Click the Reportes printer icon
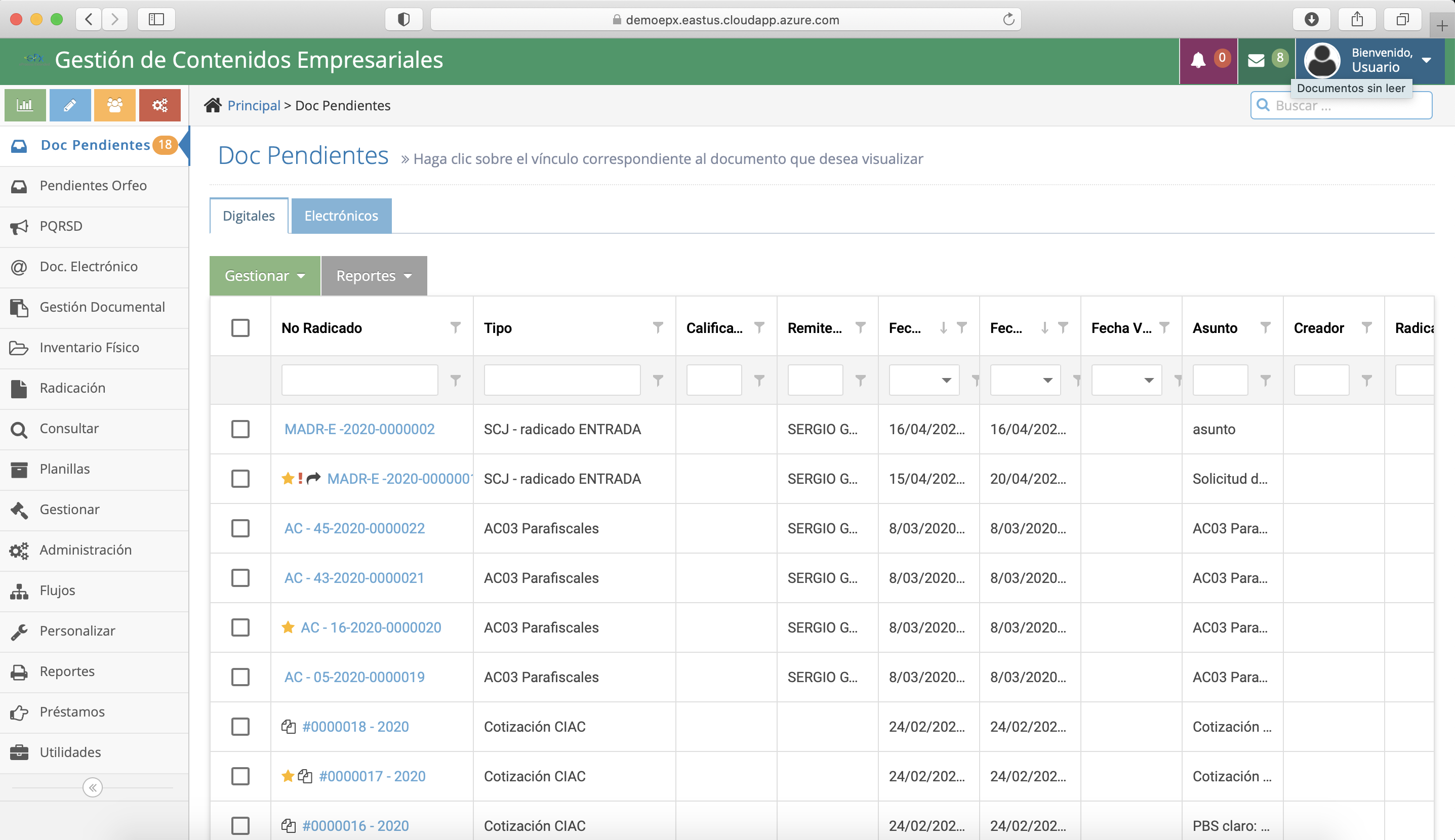1455x840 pixels. [19, 672]
